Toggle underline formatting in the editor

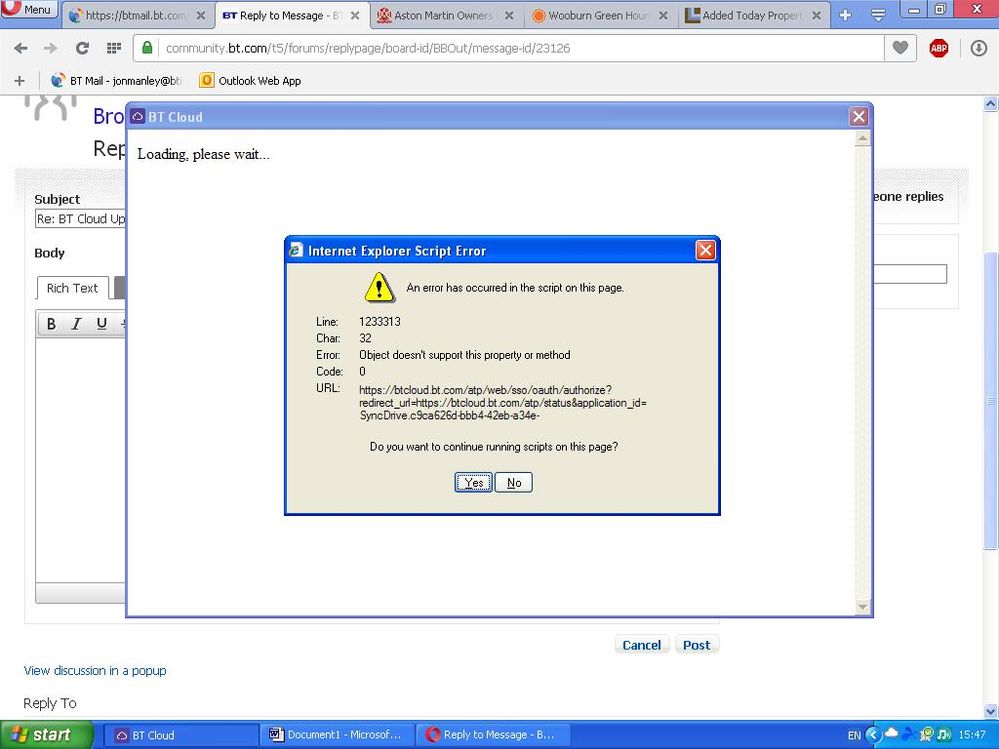101,324
